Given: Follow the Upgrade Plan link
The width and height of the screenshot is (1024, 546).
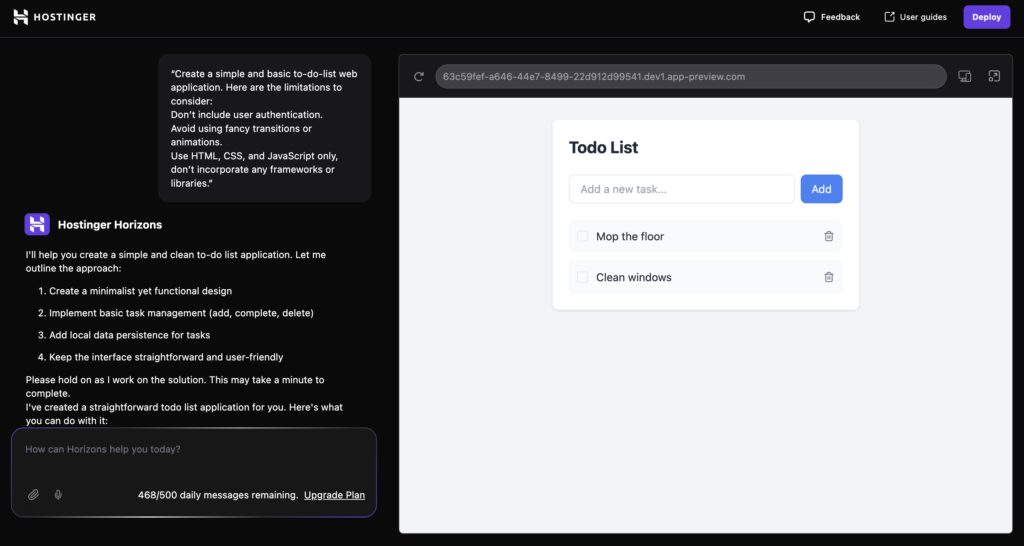Looking at the screenshot, I should click(x=334, y=495).
